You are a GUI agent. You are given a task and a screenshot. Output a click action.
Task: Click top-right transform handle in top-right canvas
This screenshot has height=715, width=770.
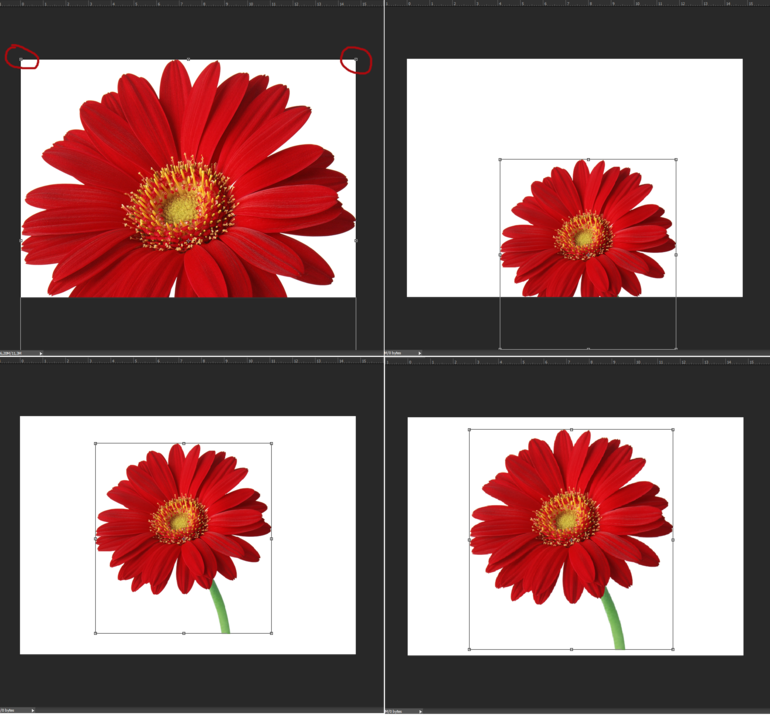pos(676,159)
